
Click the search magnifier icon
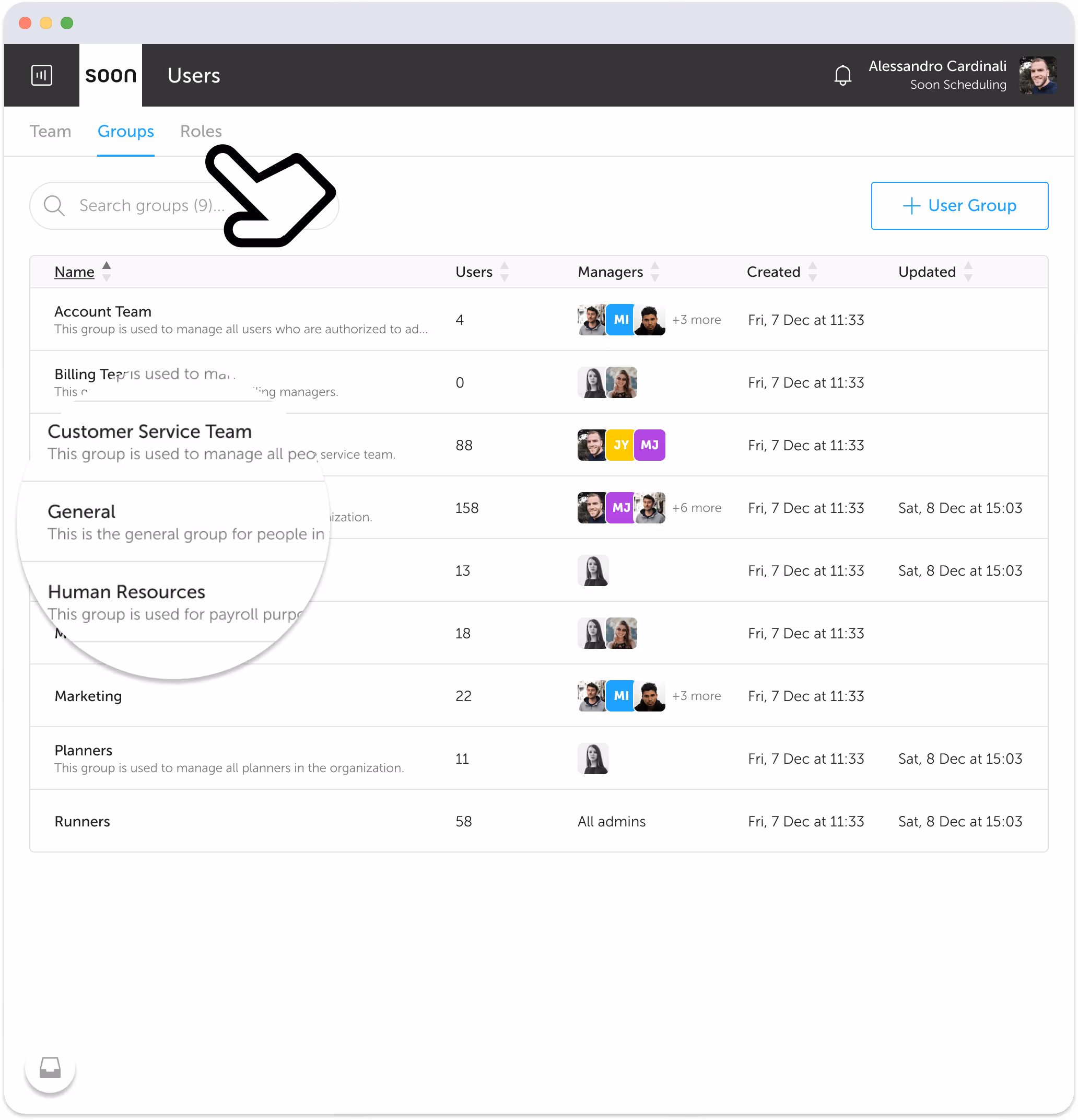pos(54,206)
